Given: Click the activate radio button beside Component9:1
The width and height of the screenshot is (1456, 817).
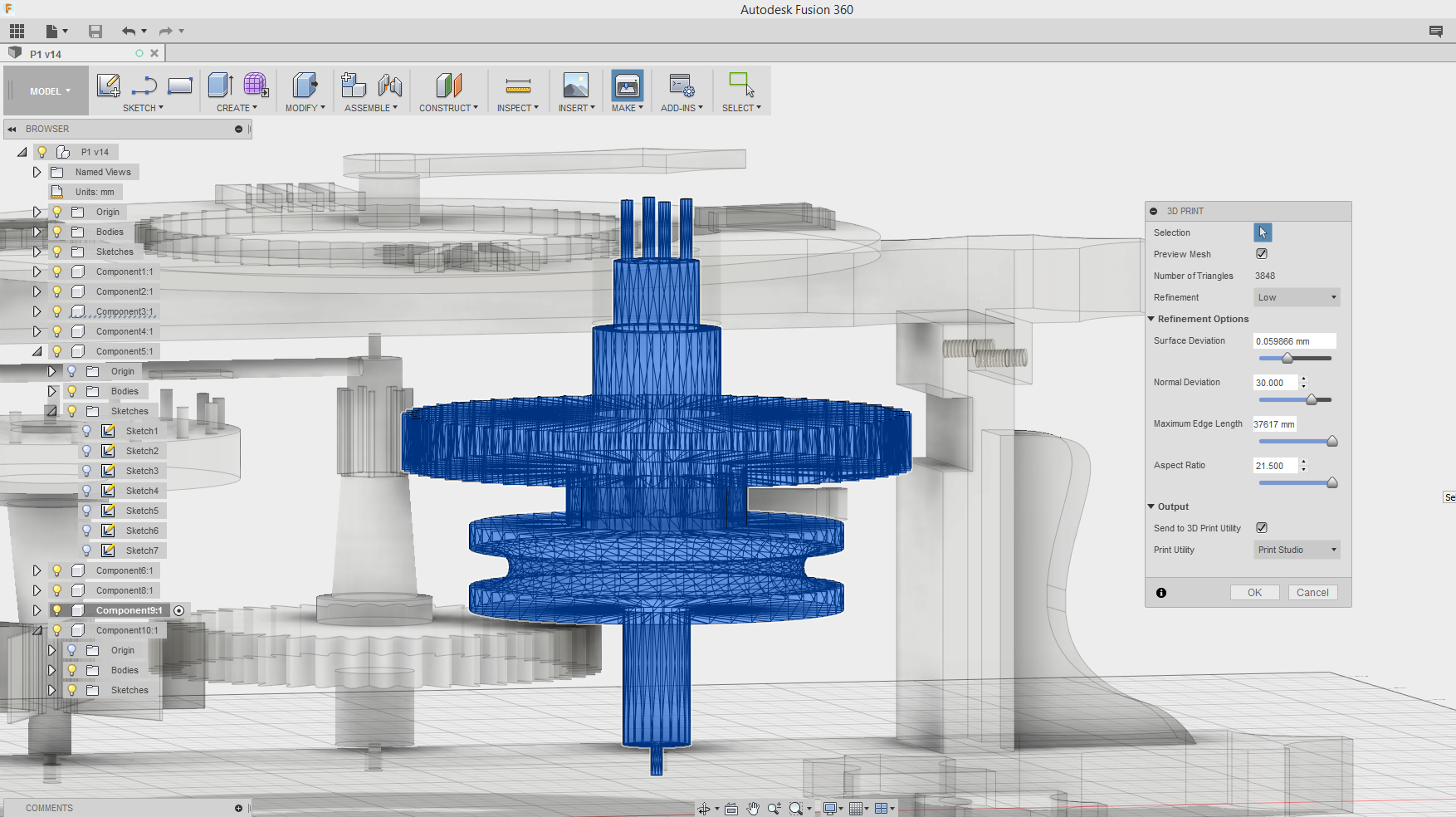Looking at the screenshot, I should tap(178, 610).
